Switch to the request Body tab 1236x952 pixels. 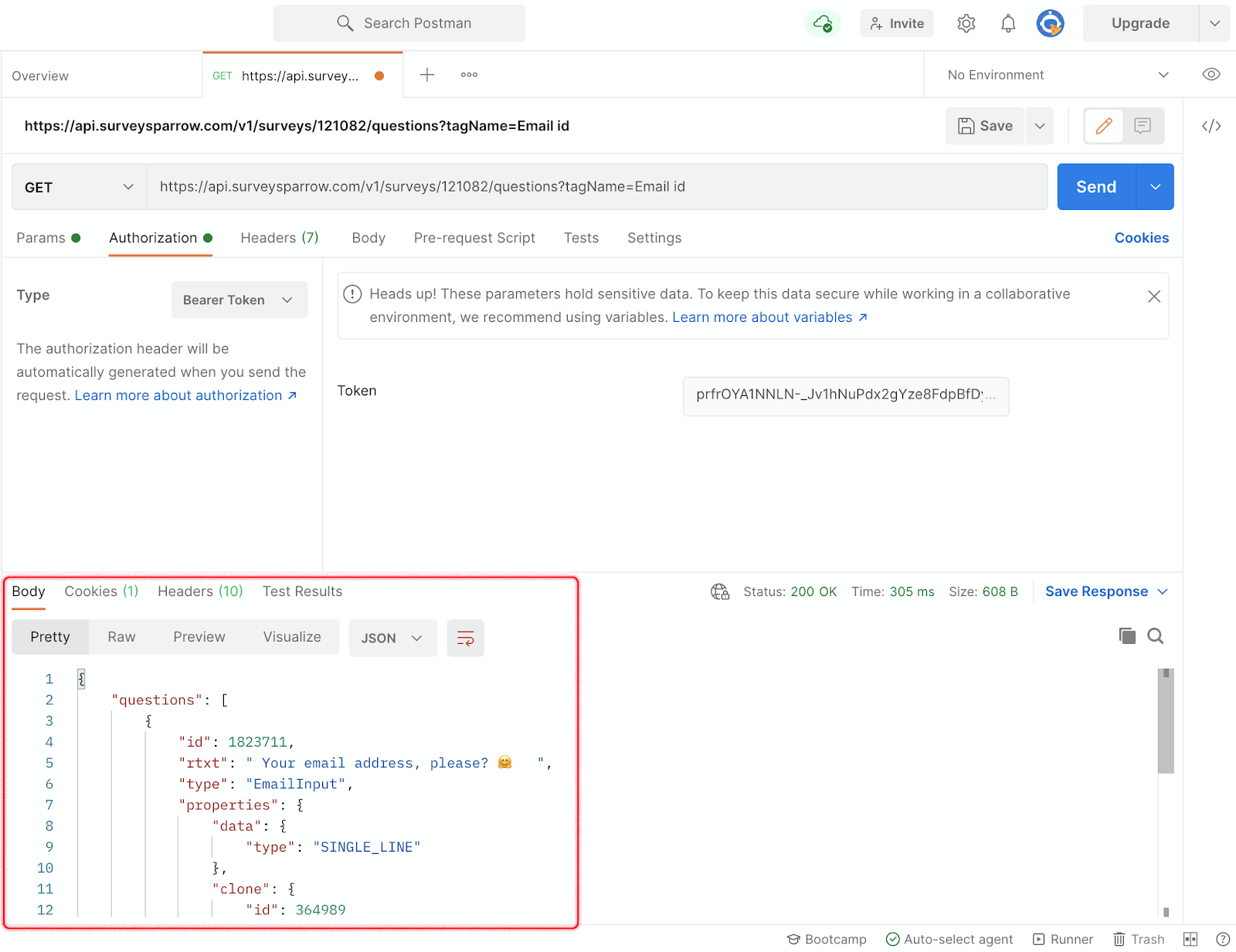368,238
